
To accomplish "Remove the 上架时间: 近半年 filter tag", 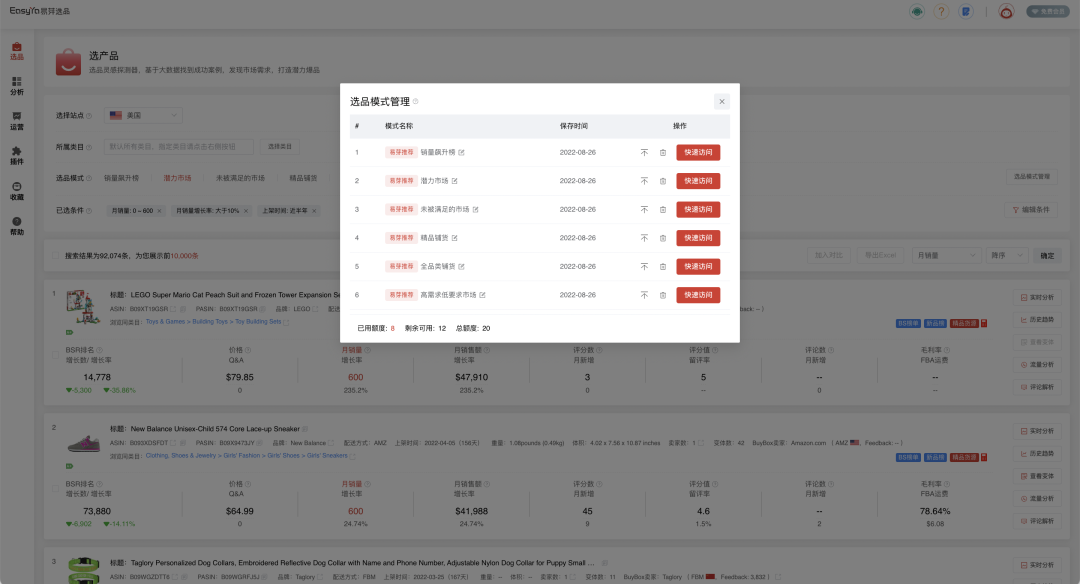I will [314, 211].
